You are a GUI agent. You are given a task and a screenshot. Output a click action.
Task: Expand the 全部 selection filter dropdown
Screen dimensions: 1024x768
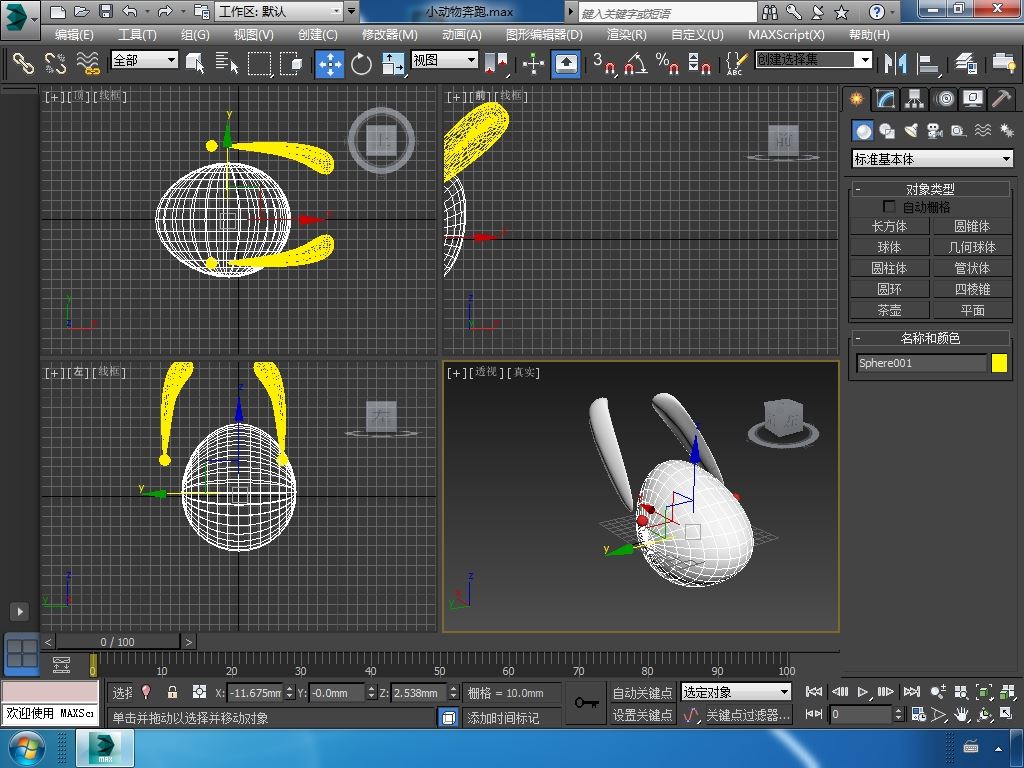click(x=144, y=60)
